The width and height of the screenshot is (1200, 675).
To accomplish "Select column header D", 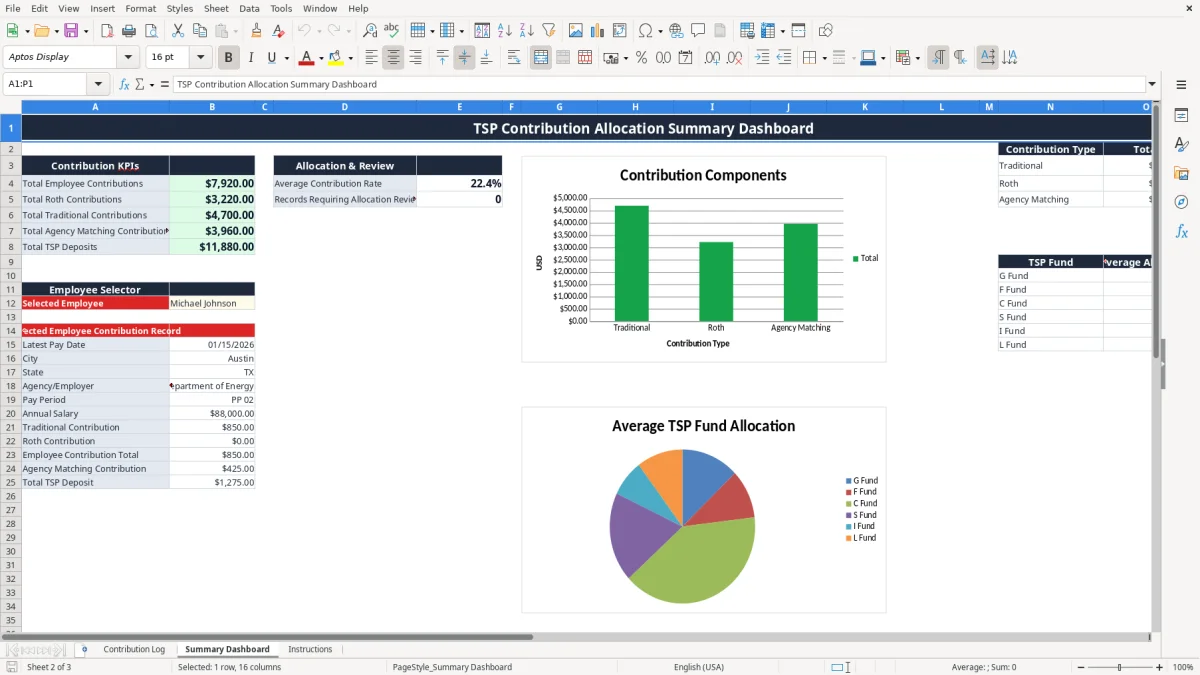I will (344, 106).
